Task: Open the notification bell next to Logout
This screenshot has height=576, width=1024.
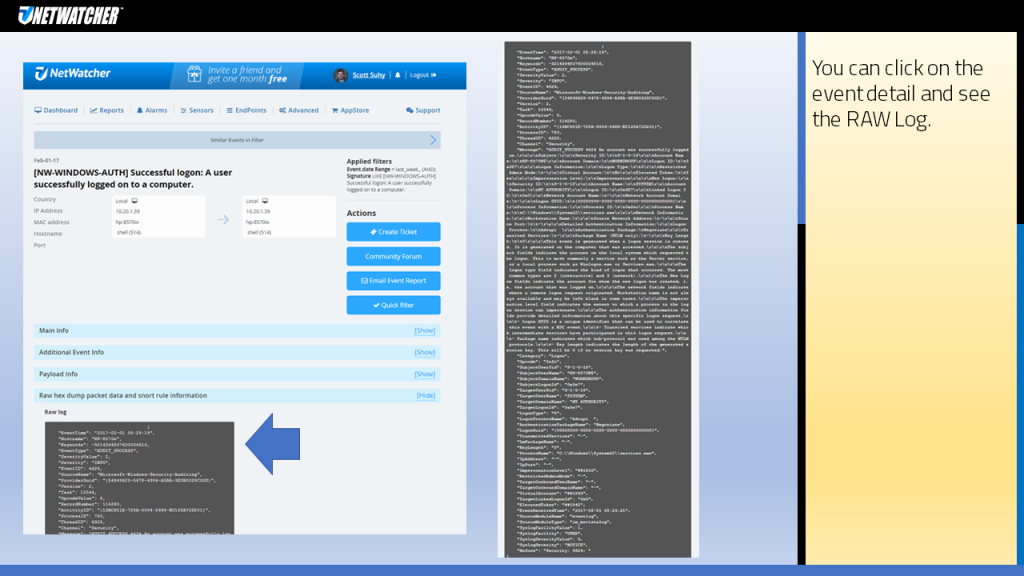Action: [x=396, y=75]
